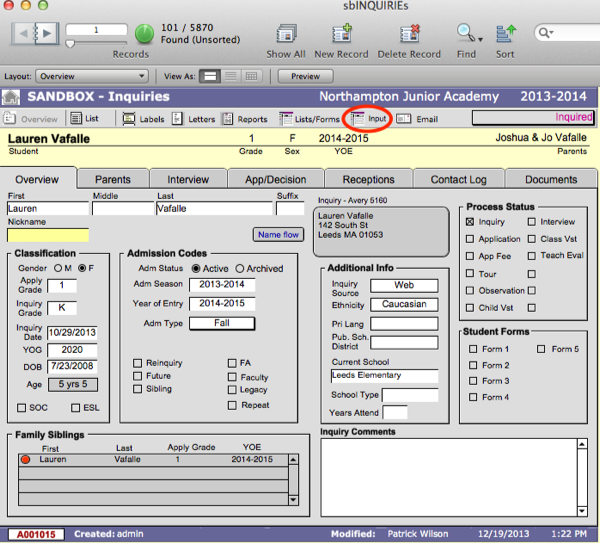Click the record position slider
This screenshot has height=543, width=600.
coord(70,44)
